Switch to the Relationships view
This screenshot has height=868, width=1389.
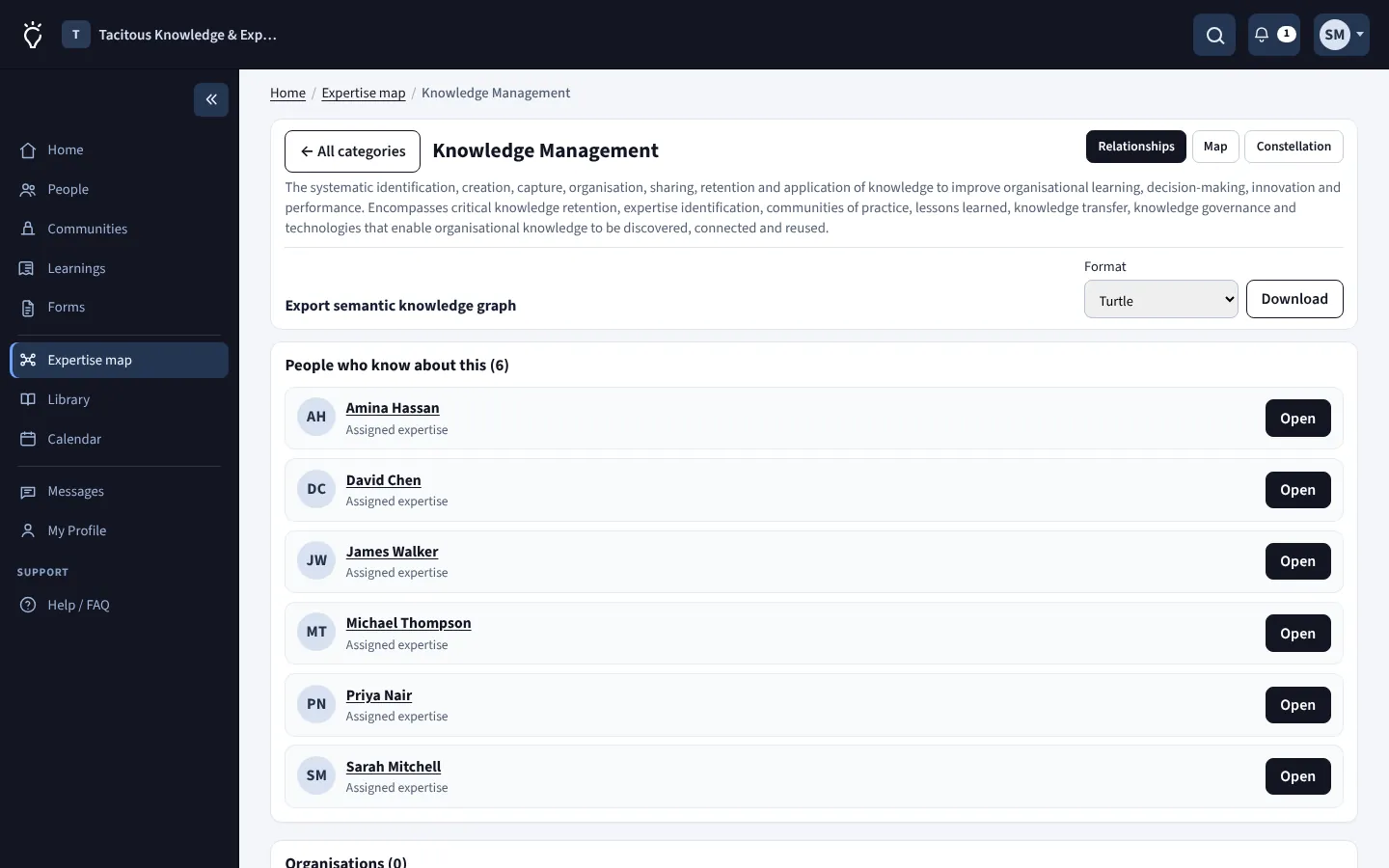[x=1136, y=147]
